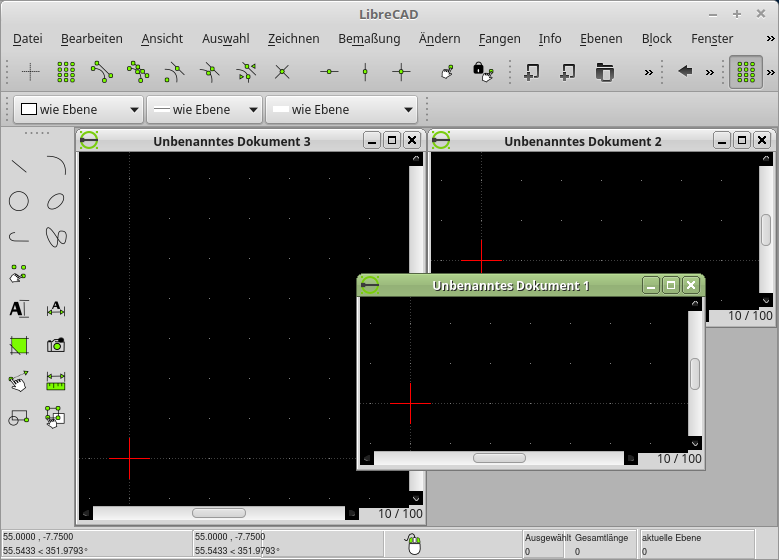Open the line width 'wie Ebene' dropdown
Viewport: 779px width, 560px height.
pos(204,110)
